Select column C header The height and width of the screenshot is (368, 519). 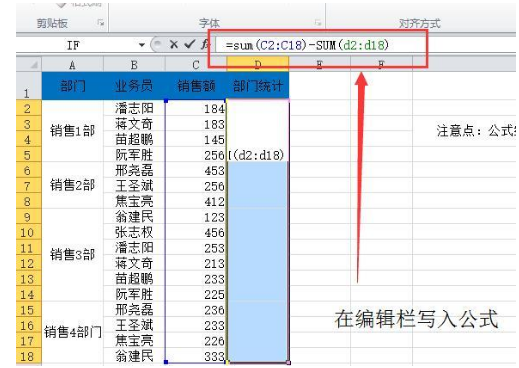point(196,65)
